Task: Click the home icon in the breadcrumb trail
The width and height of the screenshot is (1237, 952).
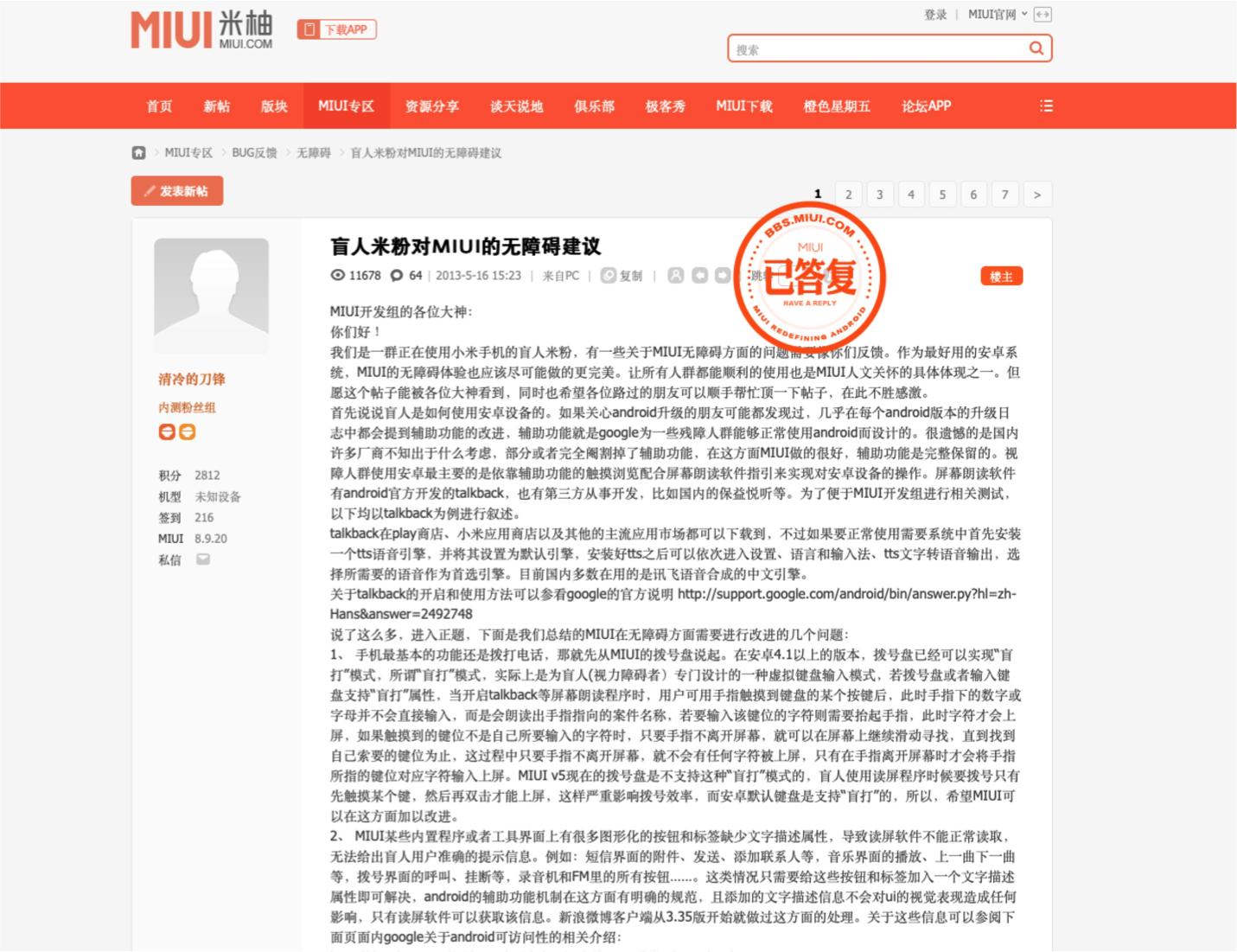Action: pos(139,152)
